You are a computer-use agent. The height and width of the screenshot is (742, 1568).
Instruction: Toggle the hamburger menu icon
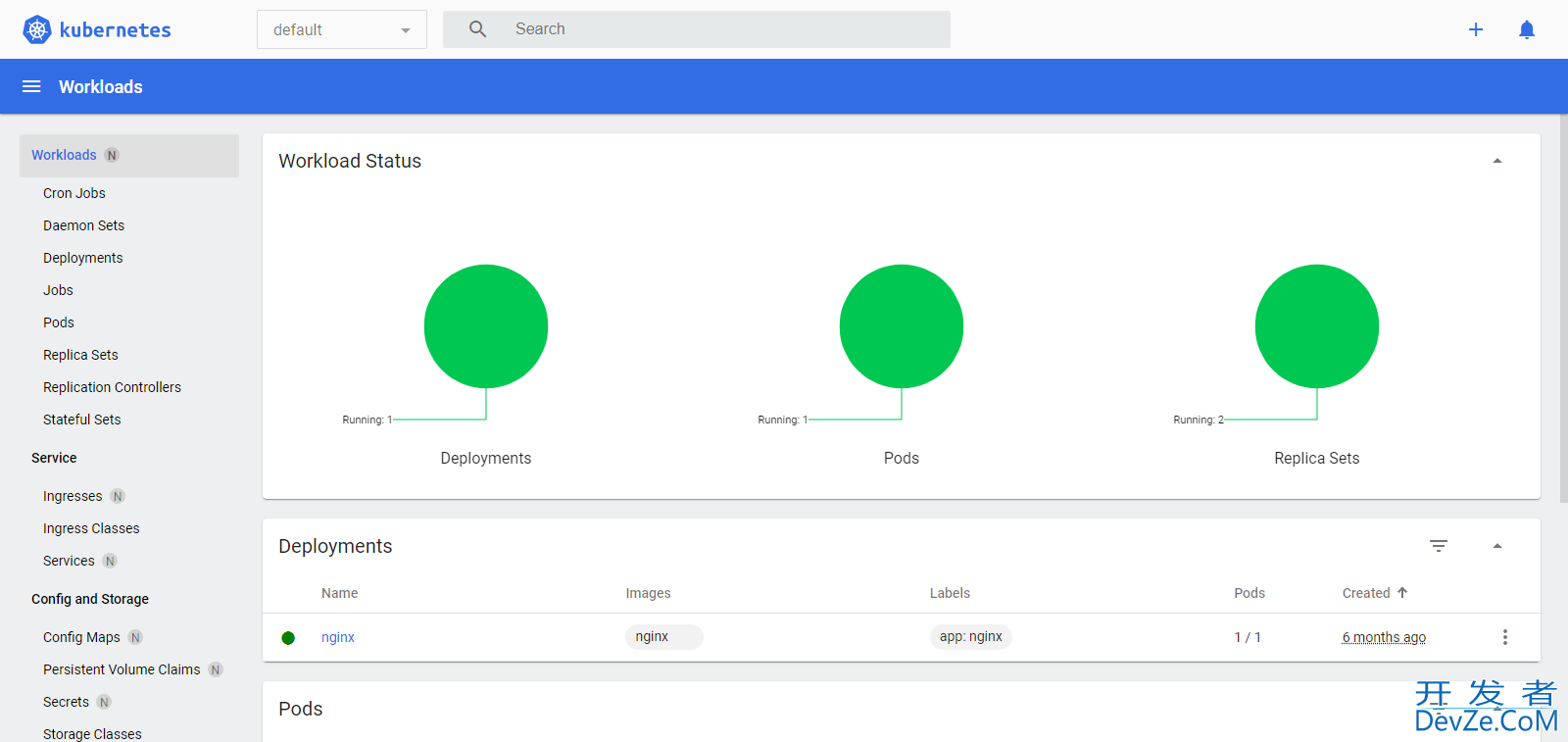[31, 86]
